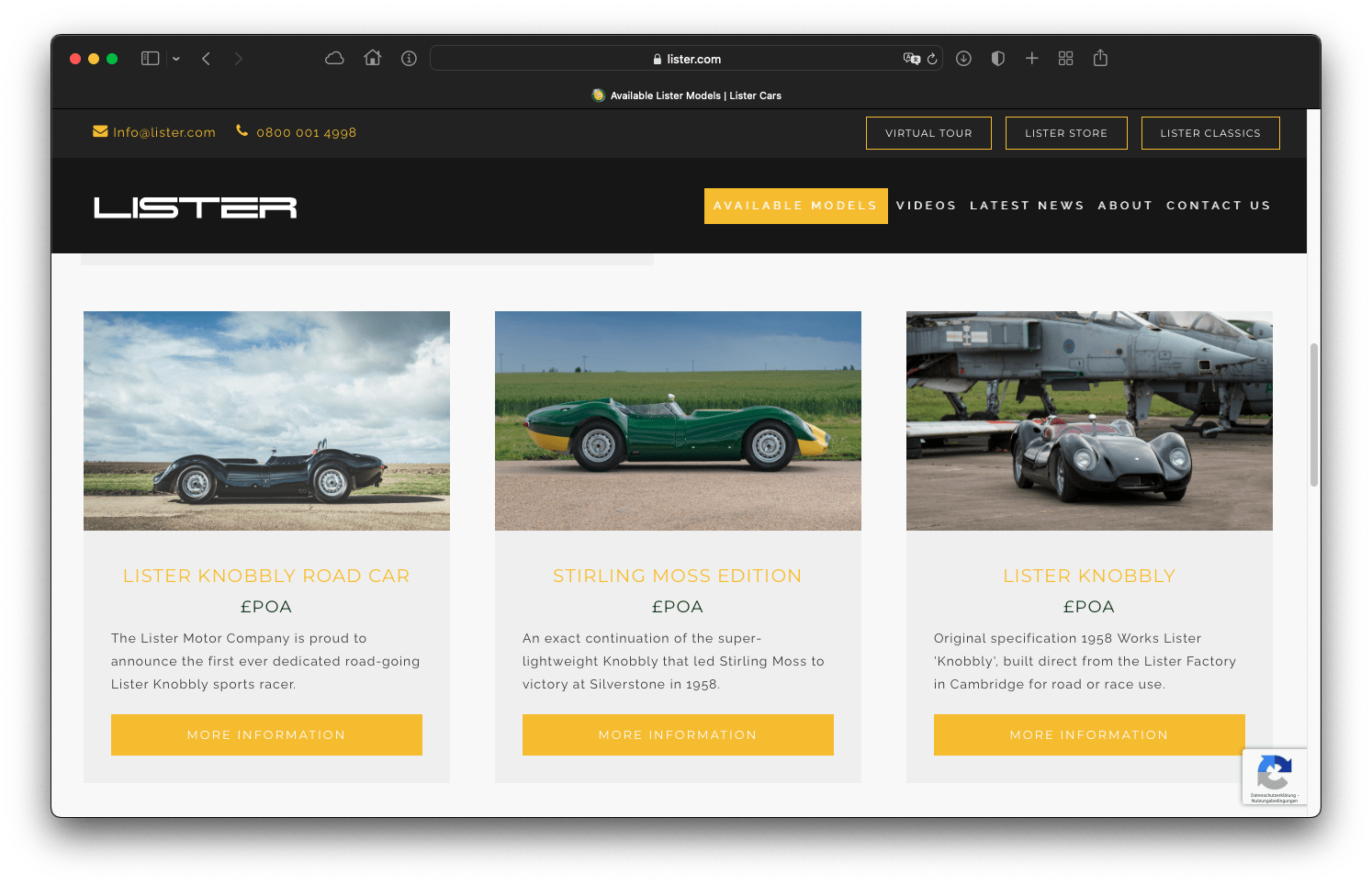Click the Stirling Moss Edition title
The height and width of the screenshot is (885, 1372).
(678, 576)
